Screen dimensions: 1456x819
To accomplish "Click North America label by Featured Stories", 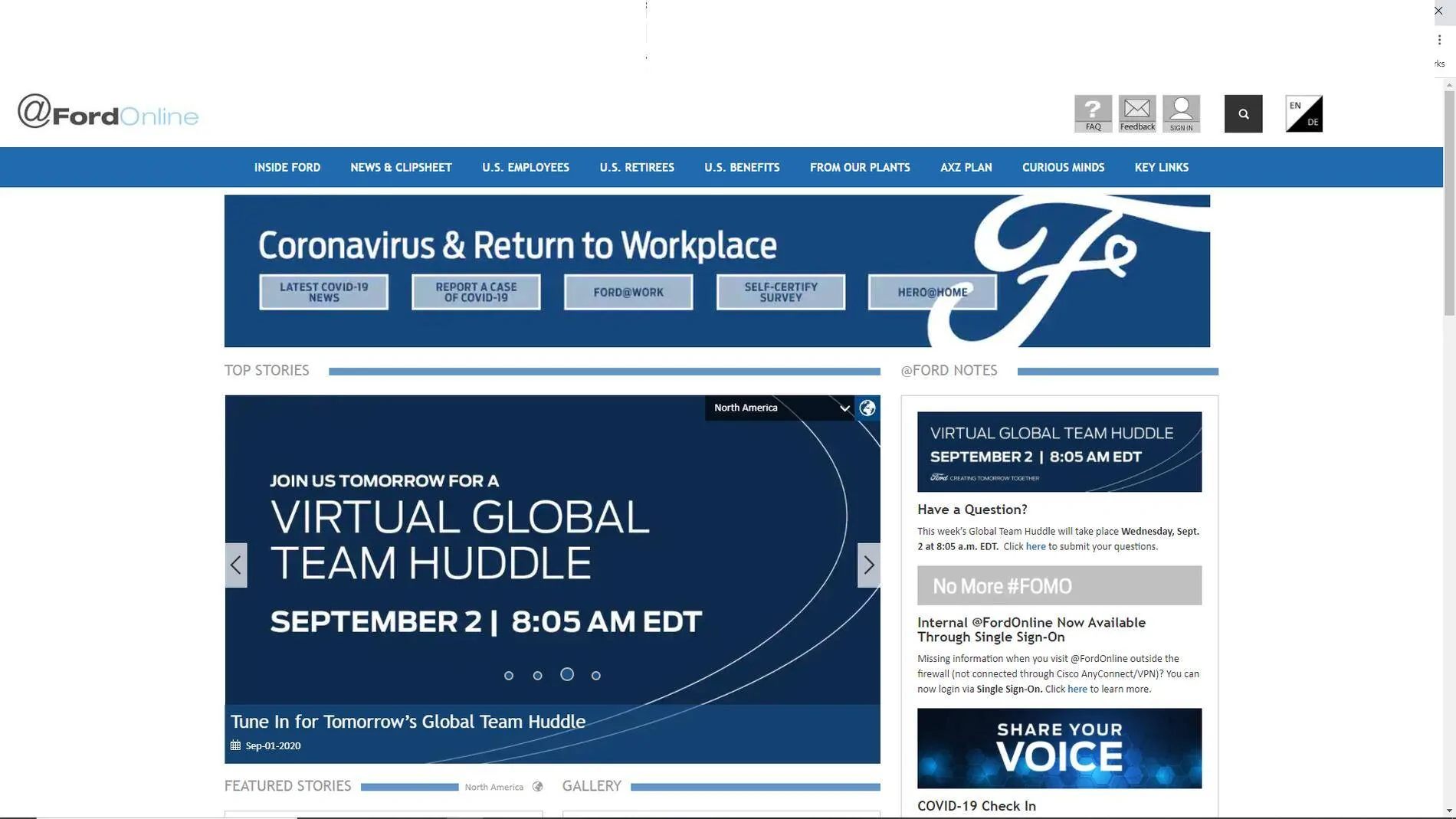I will 494,787.
